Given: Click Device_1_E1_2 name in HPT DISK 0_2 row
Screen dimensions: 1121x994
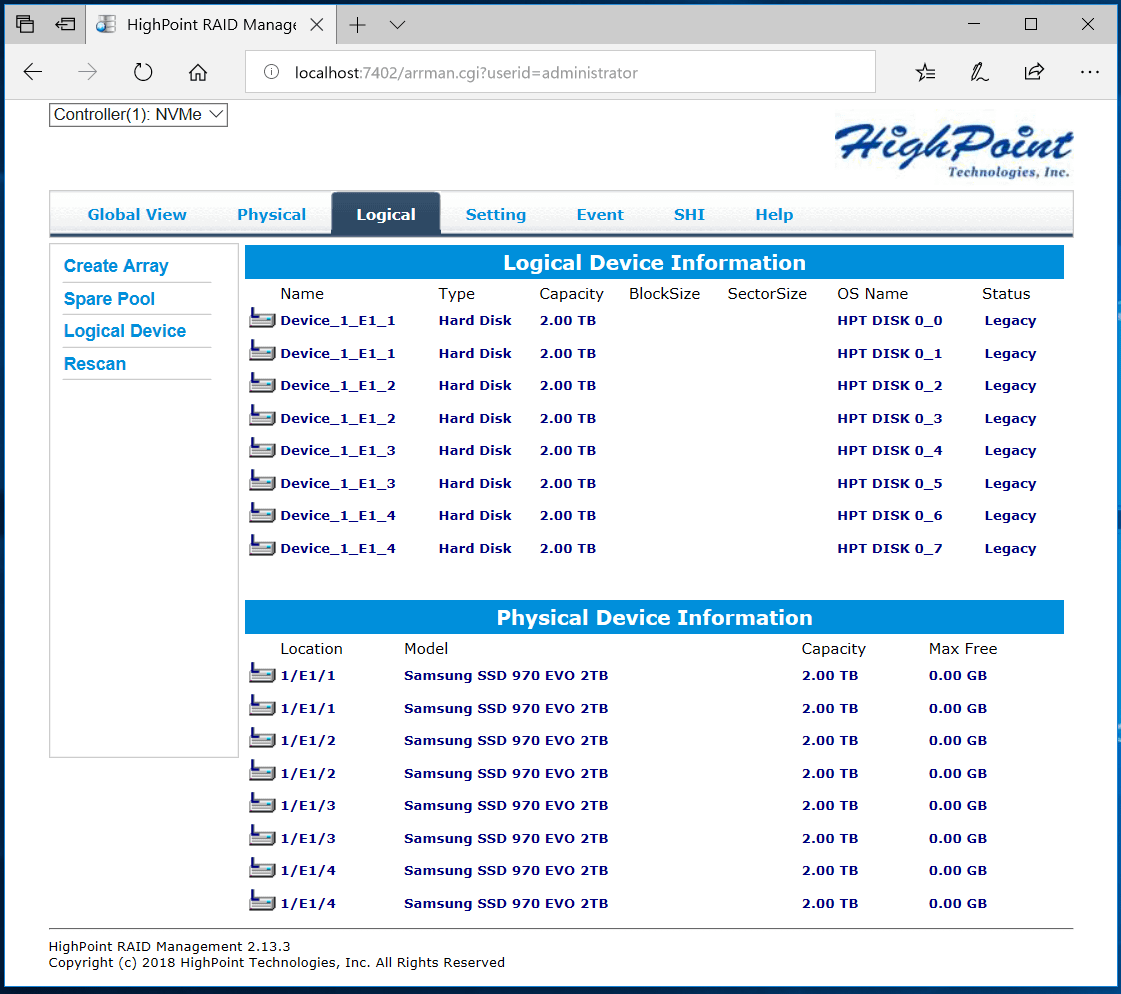Looking at the screenshot, I should [x=337, y=385].
